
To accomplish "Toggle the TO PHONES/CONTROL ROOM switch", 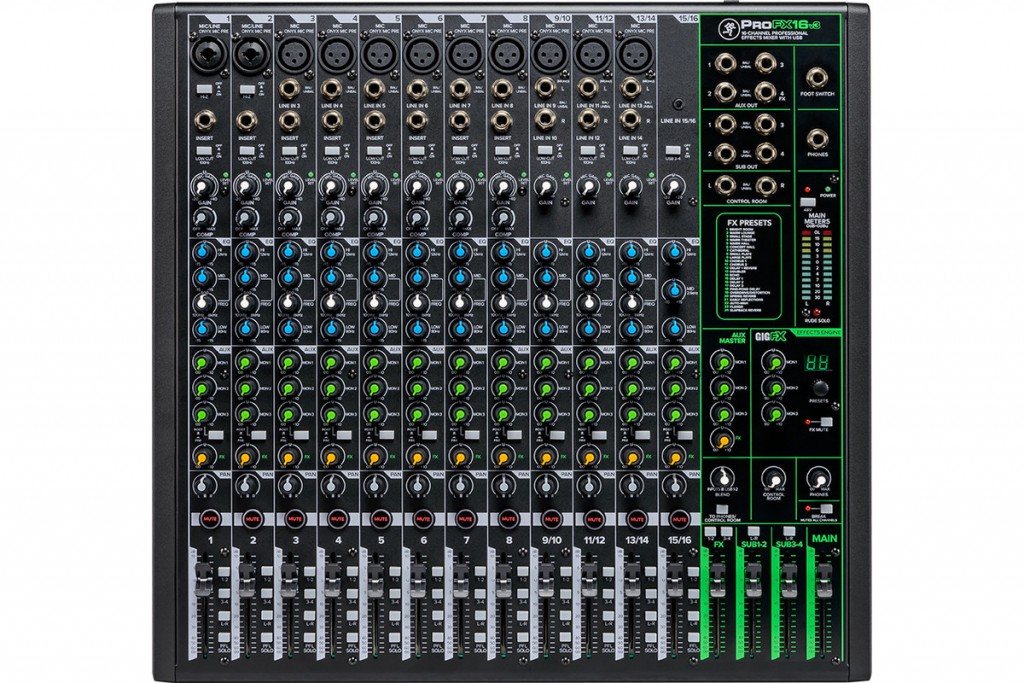I will [720, 509].
